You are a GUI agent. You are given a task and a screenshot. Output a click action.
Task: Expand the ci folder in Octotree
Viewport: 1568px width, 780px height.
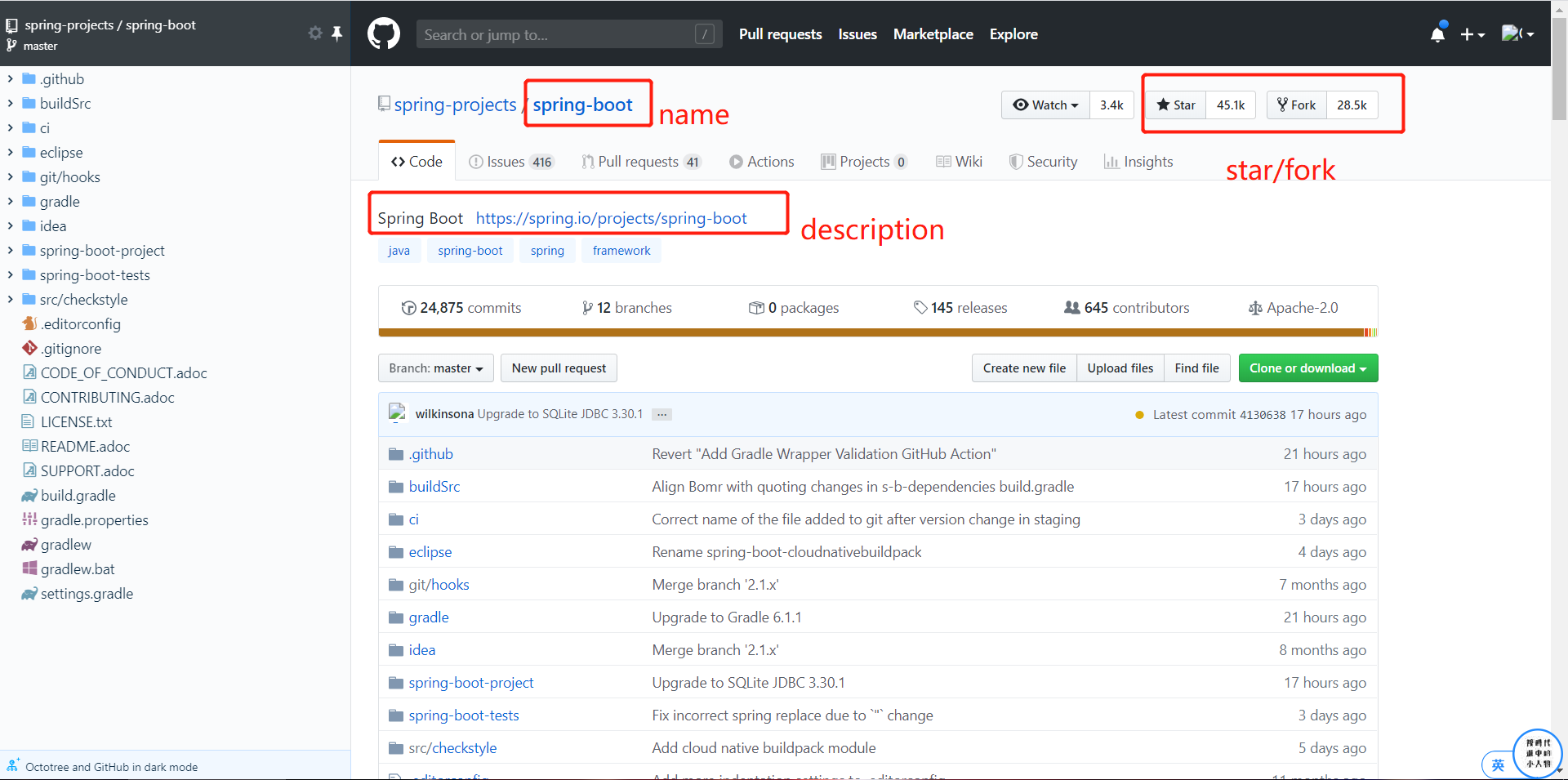point(11,128)
